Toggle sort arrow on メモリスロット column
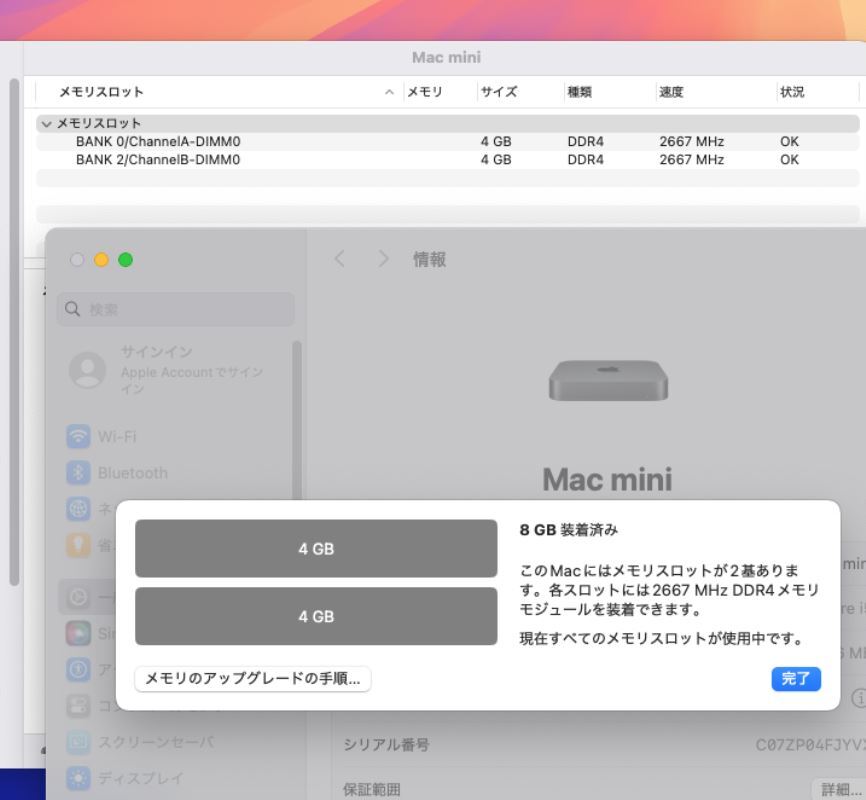This screenshot has width=866, height=800. pos(389,92)
